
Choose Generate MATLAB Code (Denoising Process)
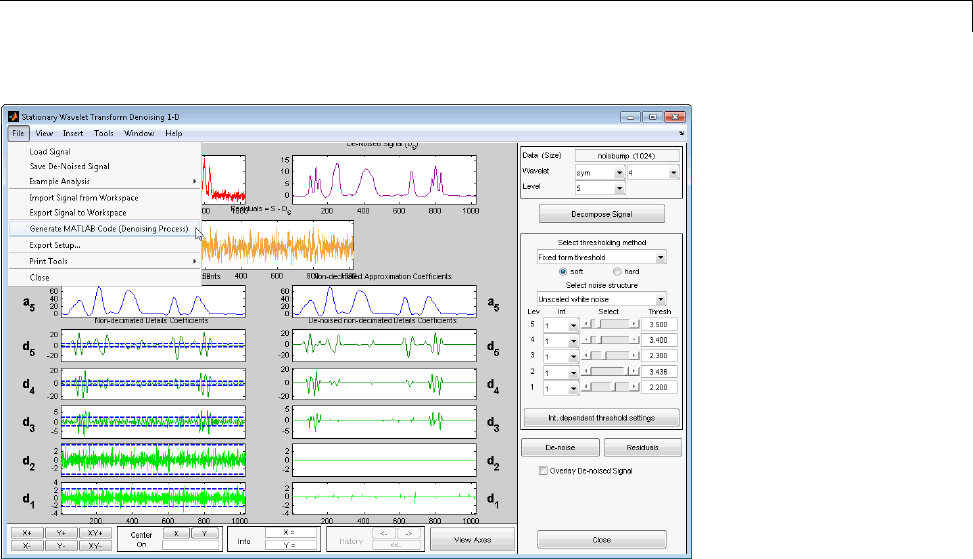tap(108, 228)
